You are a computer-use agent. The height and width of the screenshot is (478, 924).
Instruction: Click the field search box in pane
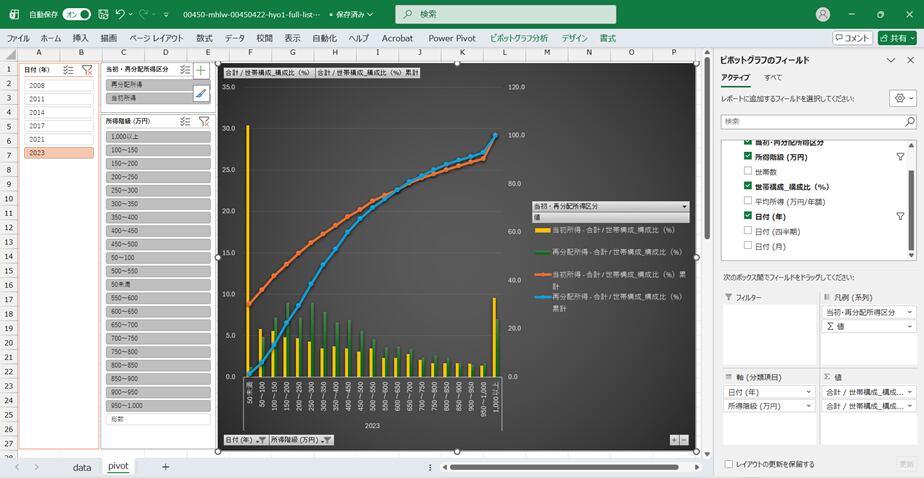(816, 121)
